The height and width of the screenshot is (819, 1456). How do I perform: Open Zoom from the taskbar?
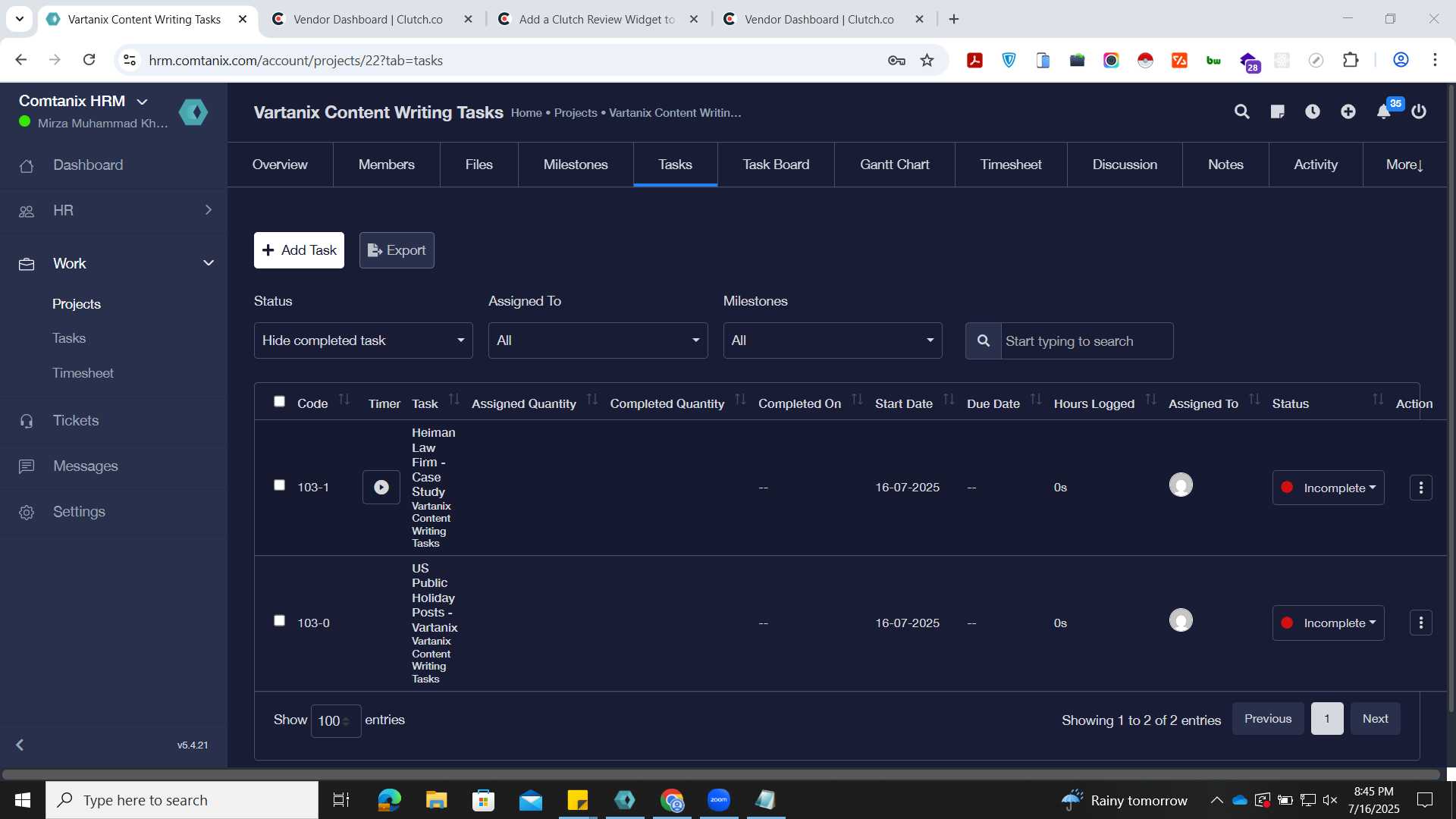point(719,800)
